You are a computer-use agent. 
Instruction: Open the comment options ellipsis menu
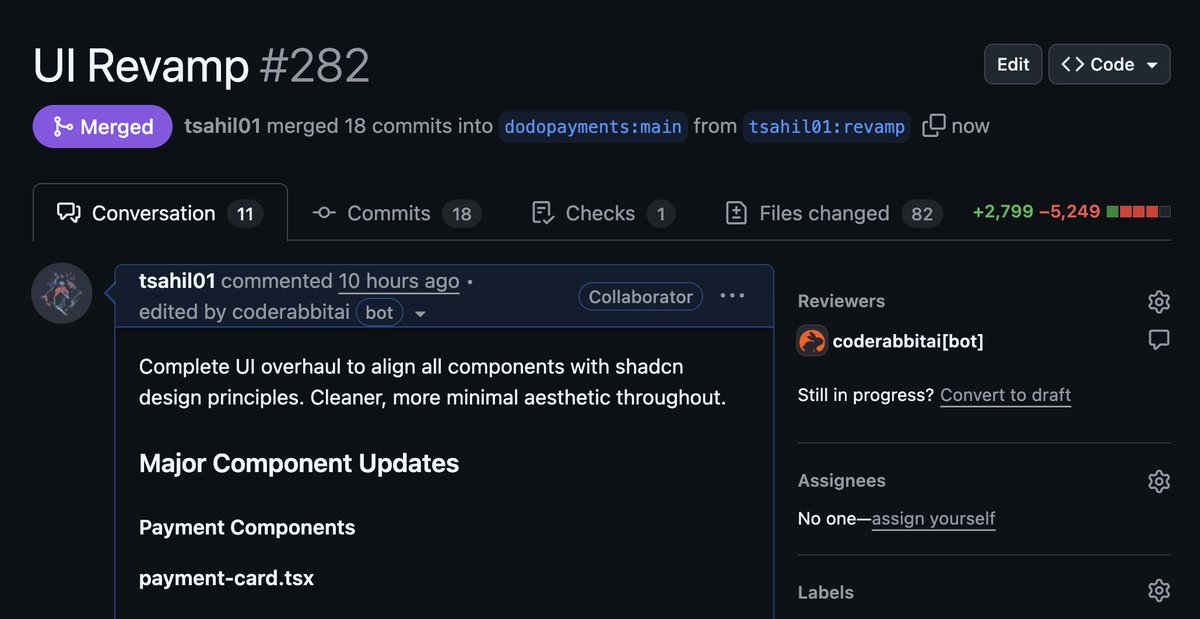732,295
